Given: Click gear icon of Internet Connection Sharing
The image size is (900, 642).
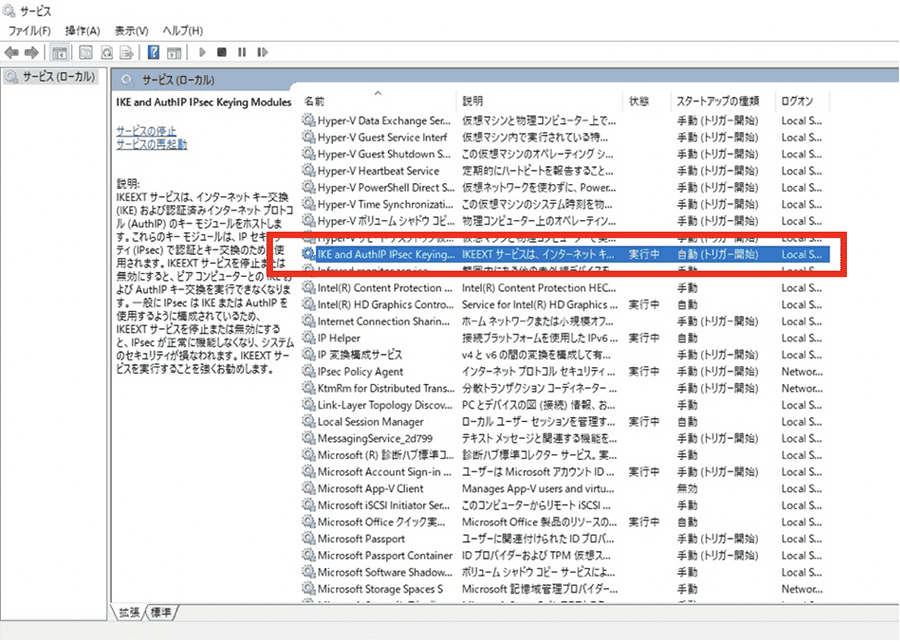Looking at the screenshot, I should tap(309, 321).
